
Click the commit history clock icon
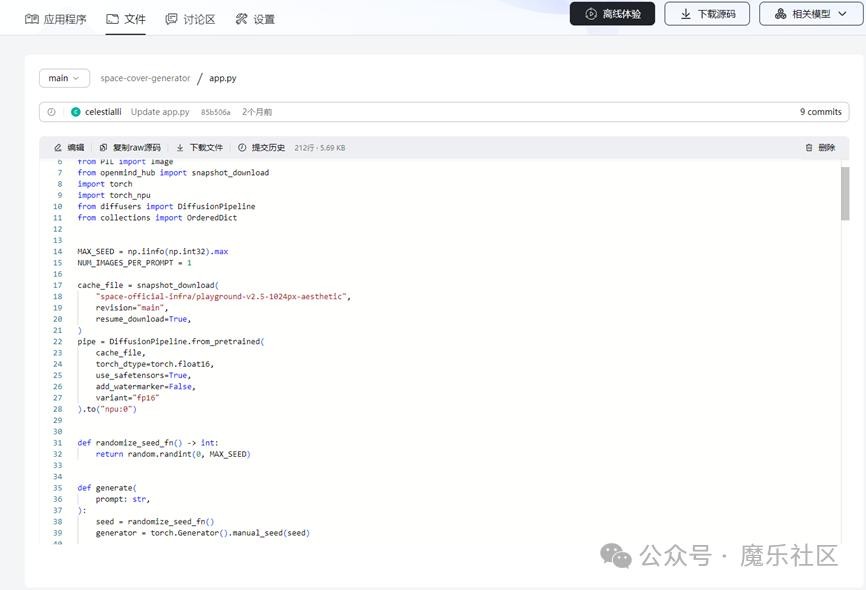click(x=52, y=112)
